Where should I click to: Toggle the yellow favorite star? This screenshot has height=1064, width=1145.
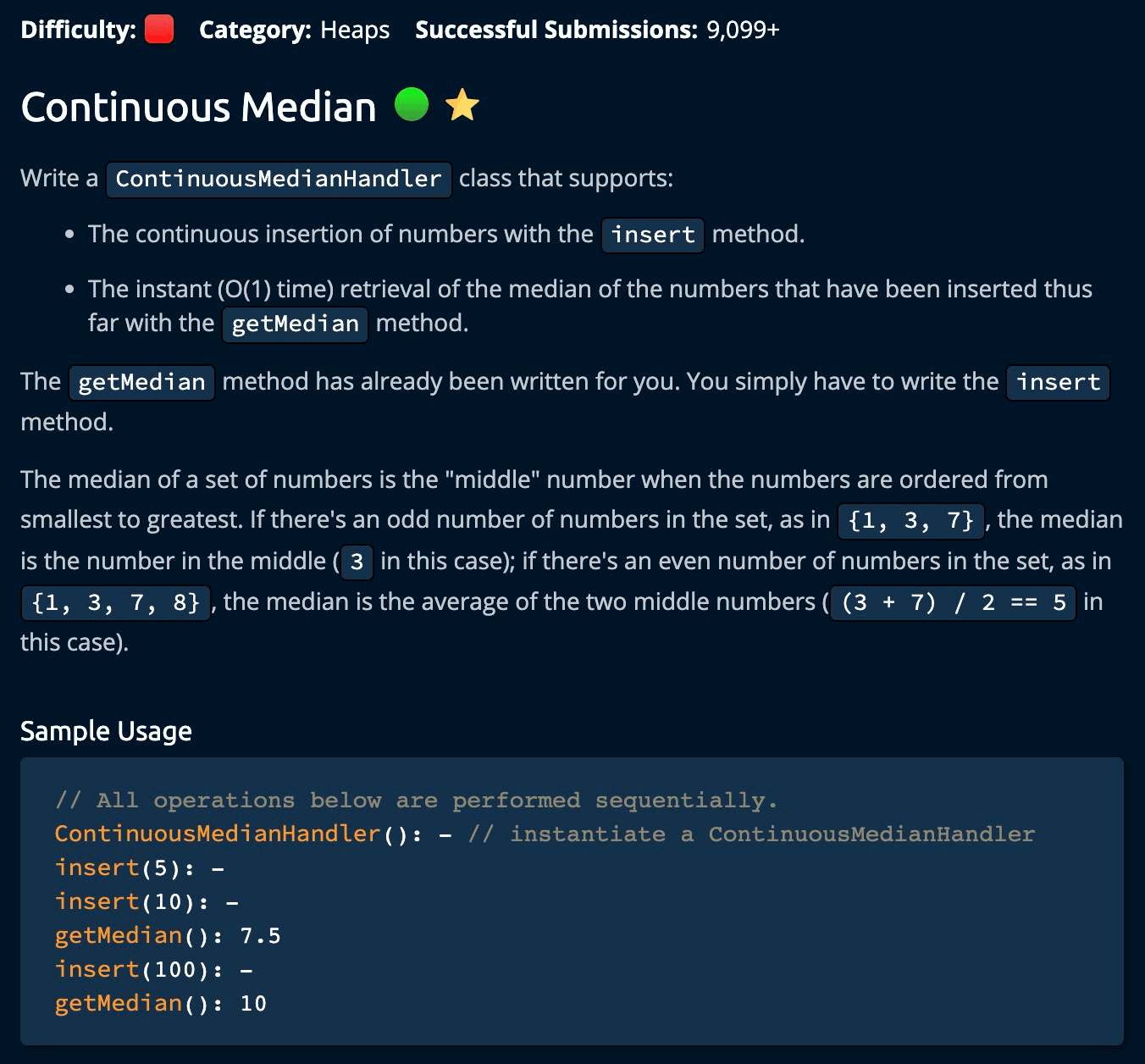(462, 105)
